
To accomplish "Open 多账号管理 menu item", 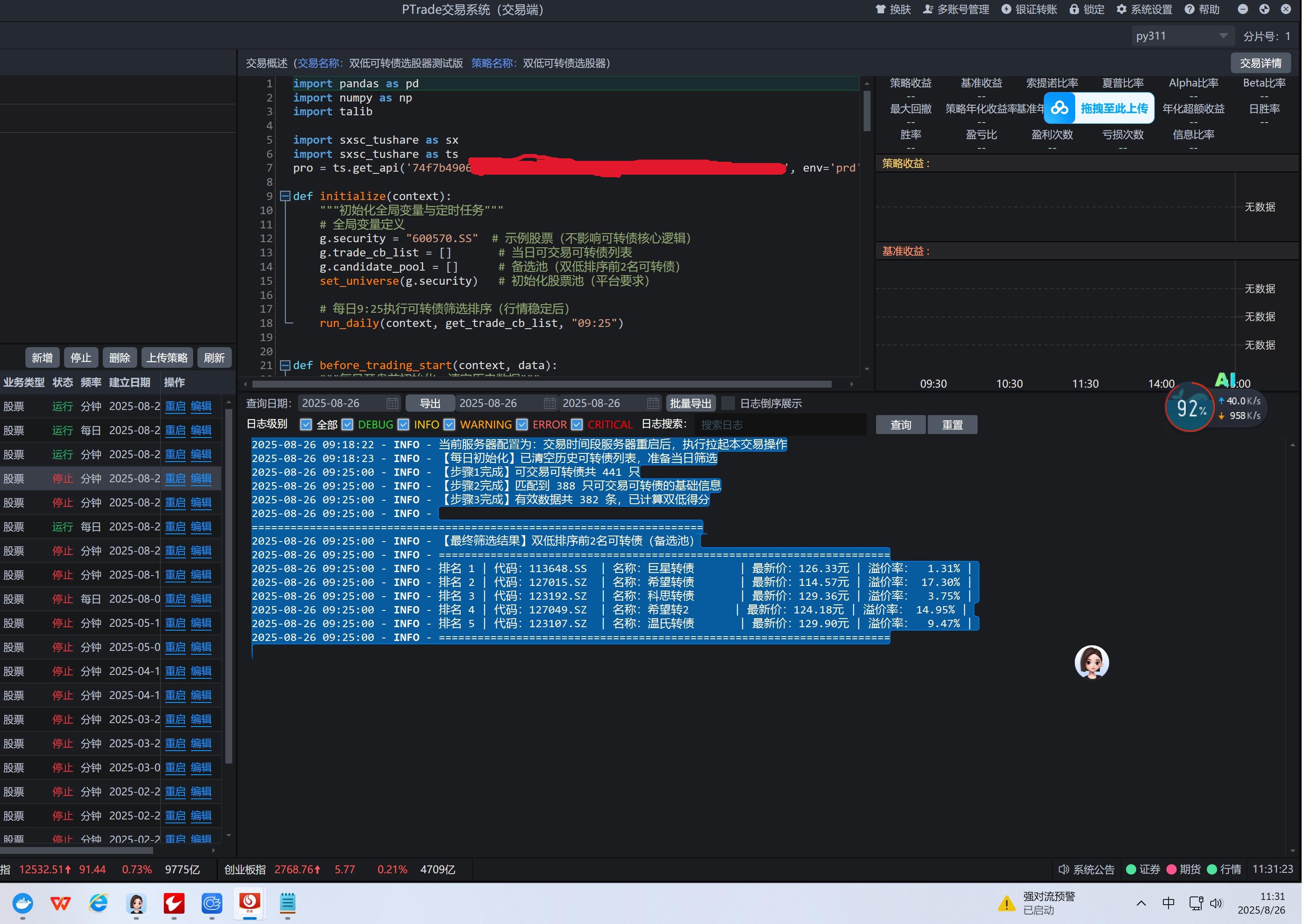I will coord(956,9).
